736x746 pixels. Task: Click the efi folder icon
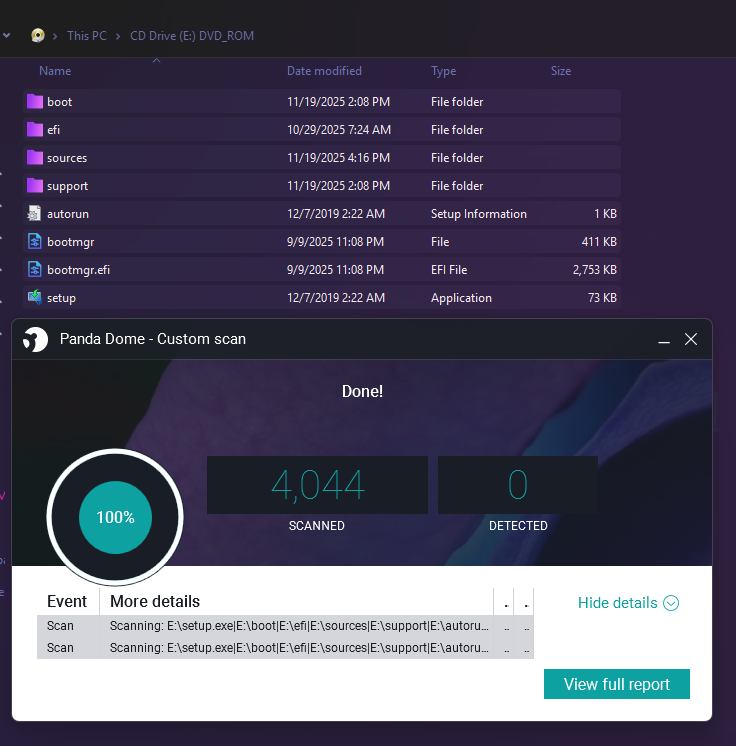coord(35,129)
